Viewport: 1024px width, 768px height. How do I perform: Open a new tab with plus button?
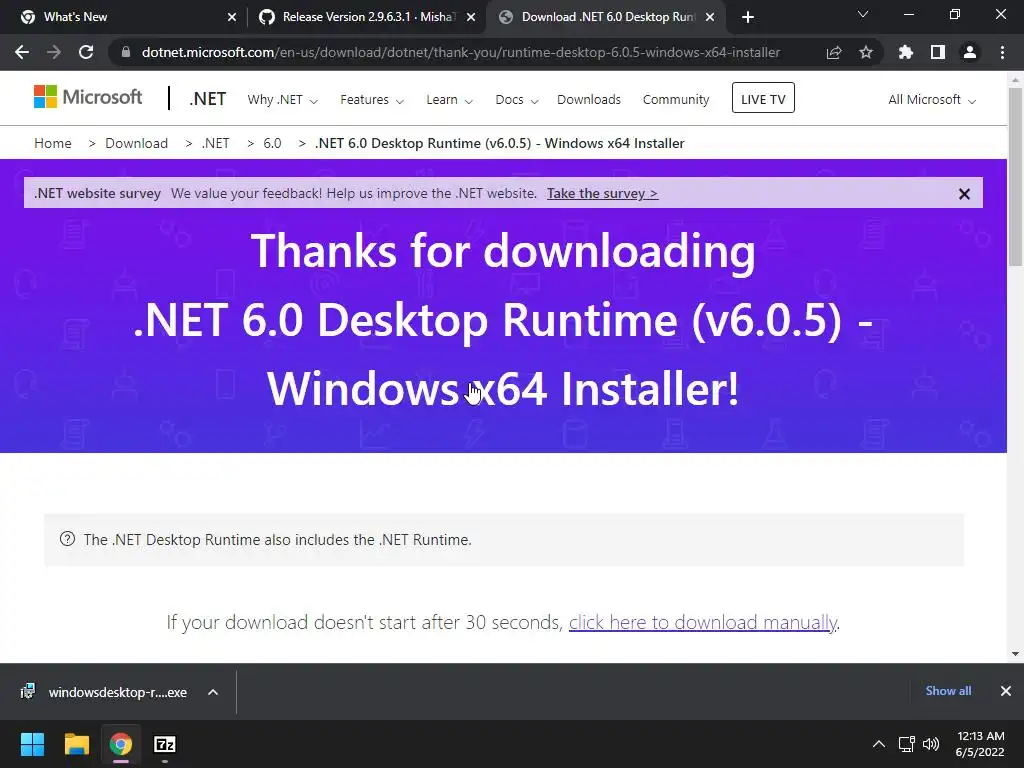tap(748, 17)
